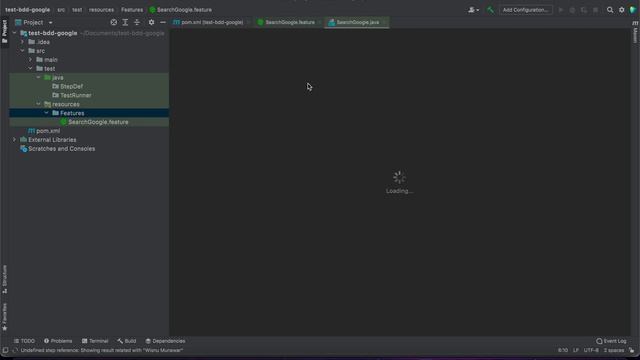Screen dimensions: 640x360
Task: Open the Dependencies tool window
Action: [165, 341]
